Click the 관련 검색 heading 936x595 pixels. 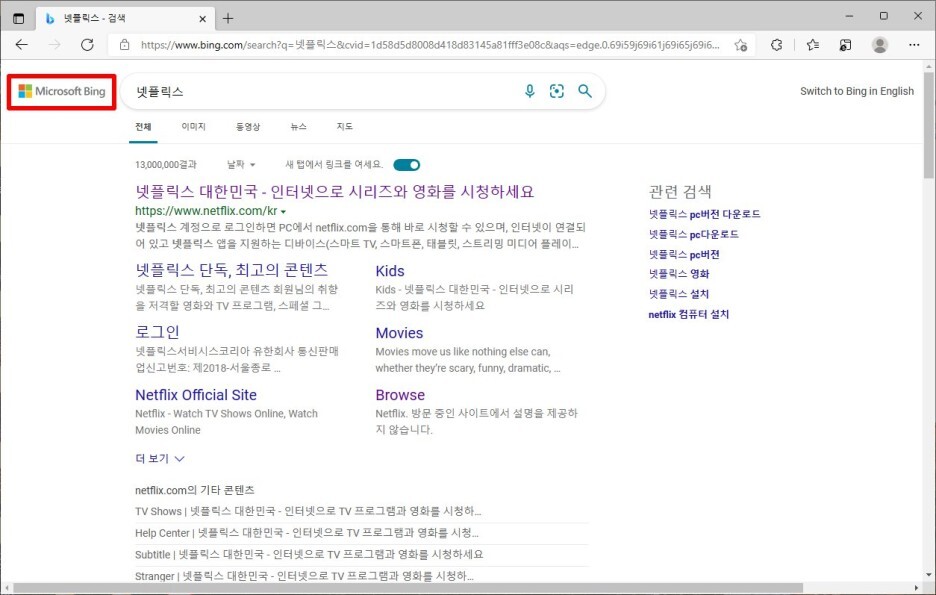[x=680, y=192]
